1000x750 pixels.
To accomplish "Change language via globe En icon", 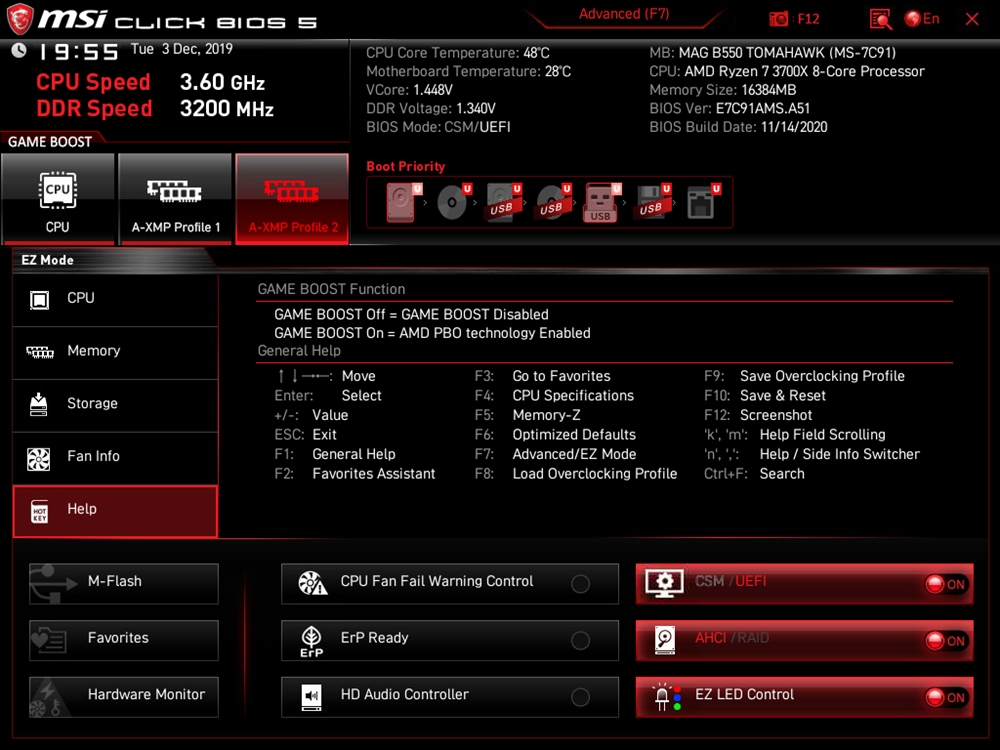I will coord(922,19).
